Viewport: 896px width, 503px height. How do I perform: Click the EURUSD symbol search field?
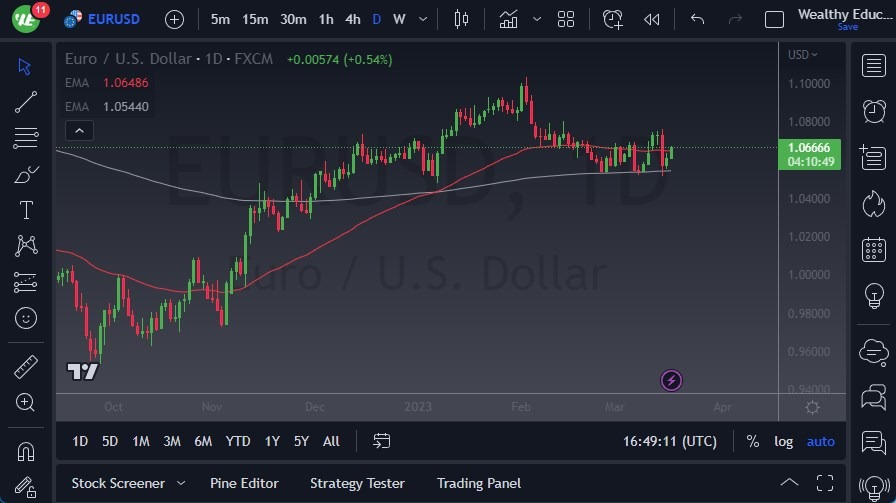point(113,19)
